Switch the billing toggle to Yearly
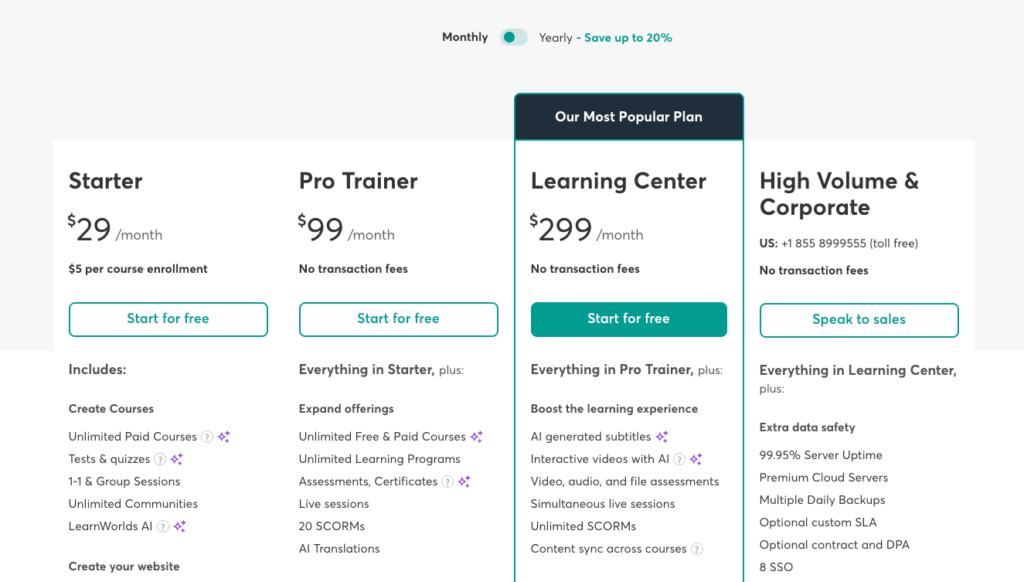This screenshot has height=582, width=1024. [x=513, y=36]
